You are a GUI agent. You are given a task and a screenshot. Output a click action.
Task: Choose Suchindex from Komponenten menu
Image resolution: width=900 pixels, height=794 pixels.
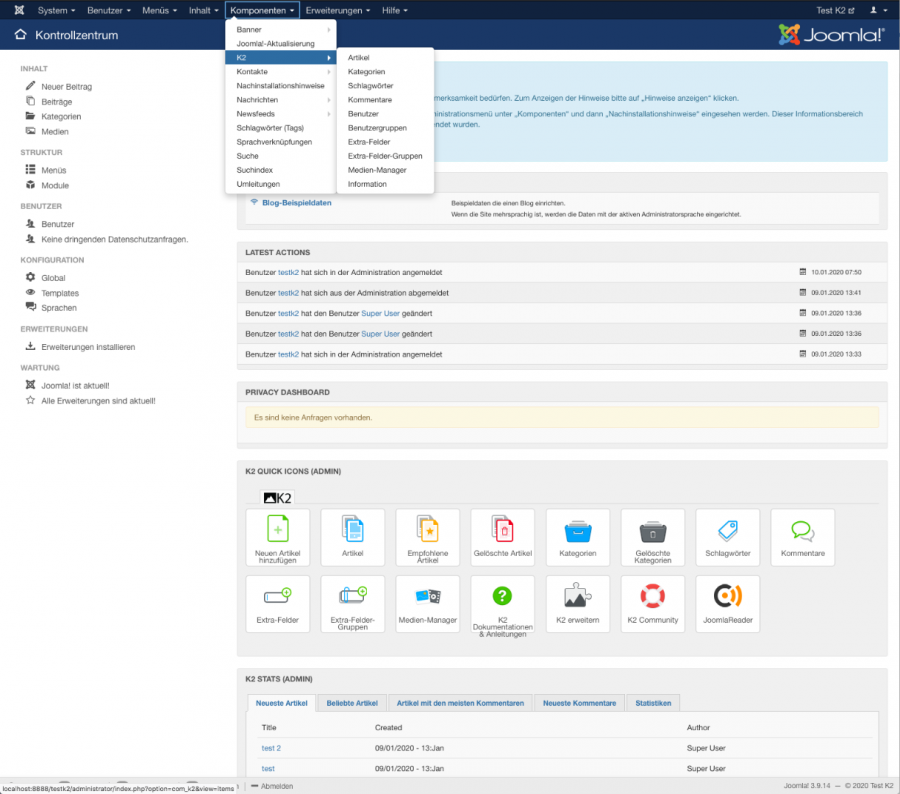tap(281, 170)
